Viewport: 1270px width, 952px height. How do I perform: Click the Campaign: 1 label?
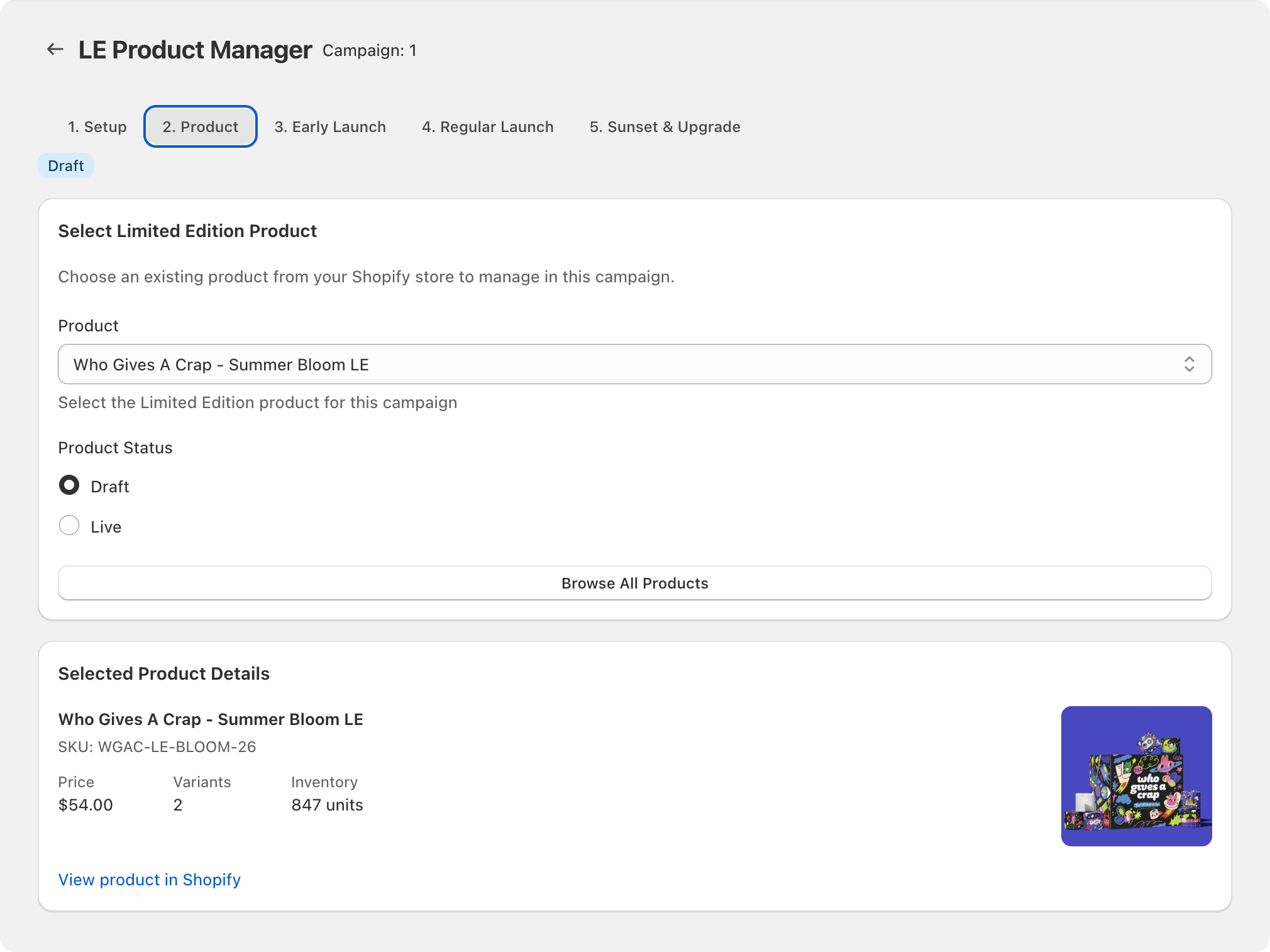[x=369, y=51]
